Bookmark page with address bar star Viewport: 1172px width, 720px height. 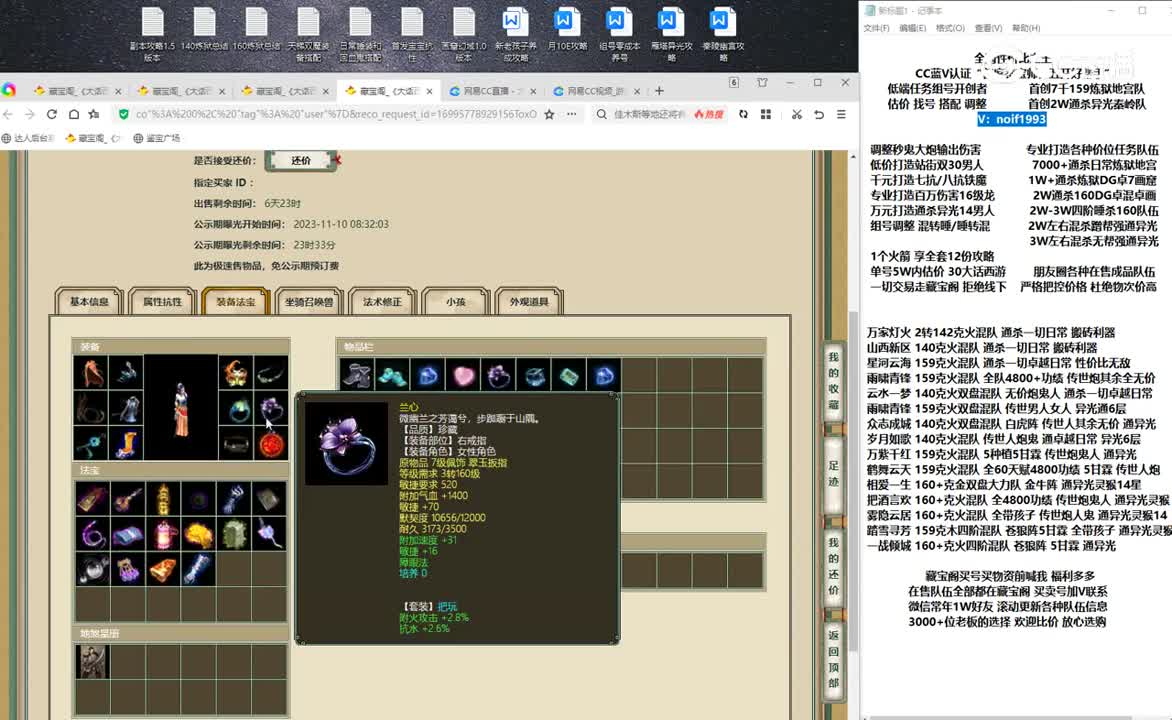coord(549,114)
